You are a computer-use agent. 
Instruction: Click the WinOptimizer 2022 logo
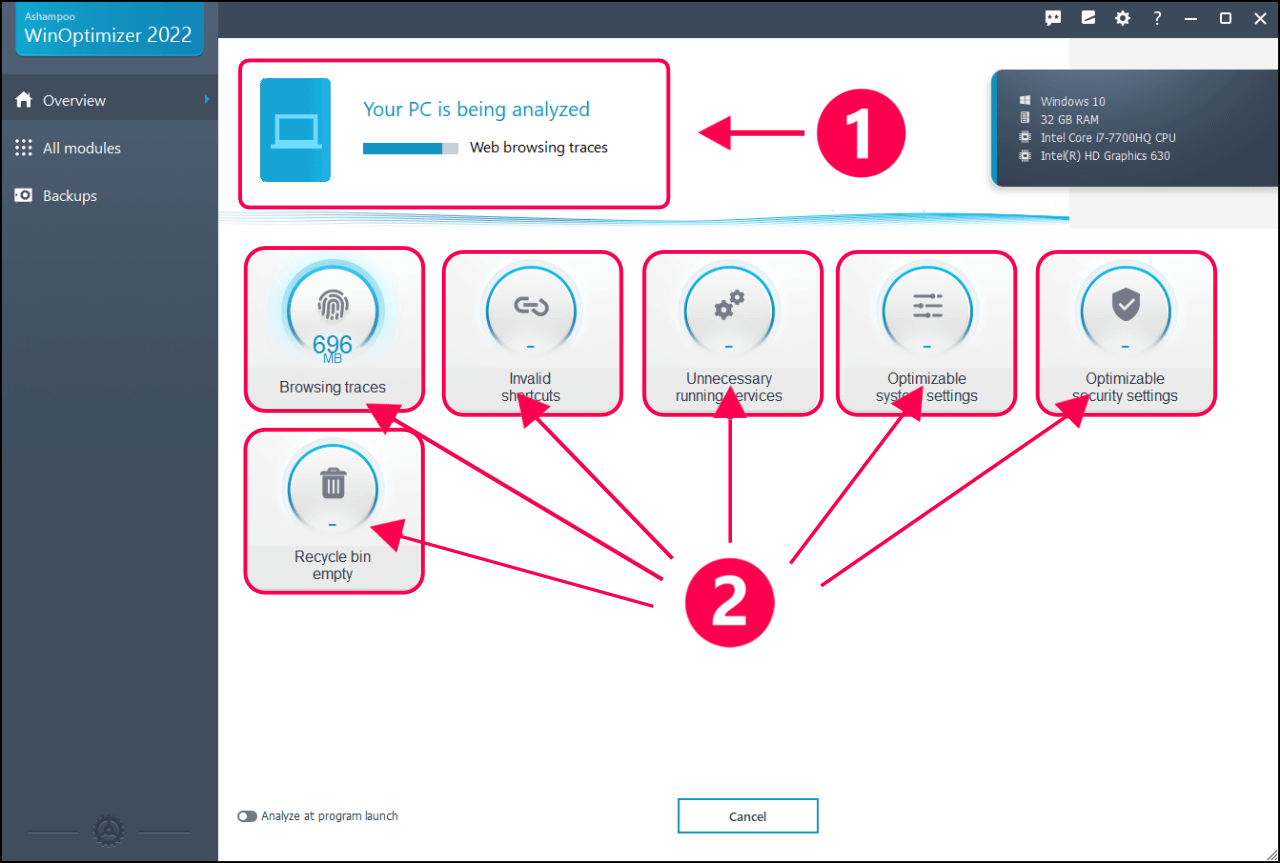click(x=109, y=28)
